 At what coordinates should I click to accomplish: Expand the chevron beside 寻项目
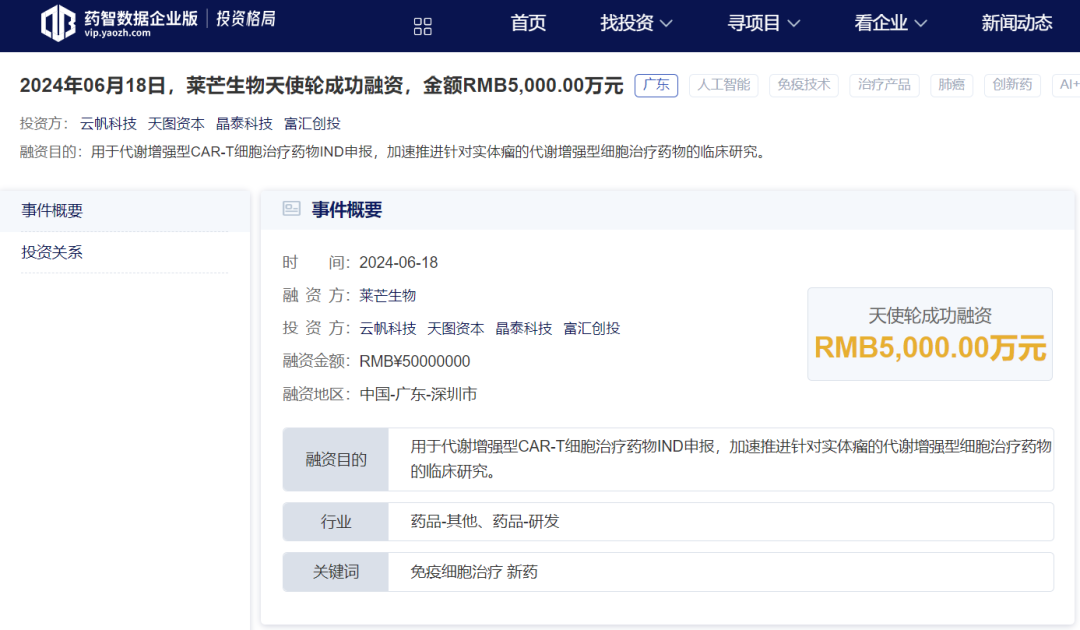click(793, 24)
